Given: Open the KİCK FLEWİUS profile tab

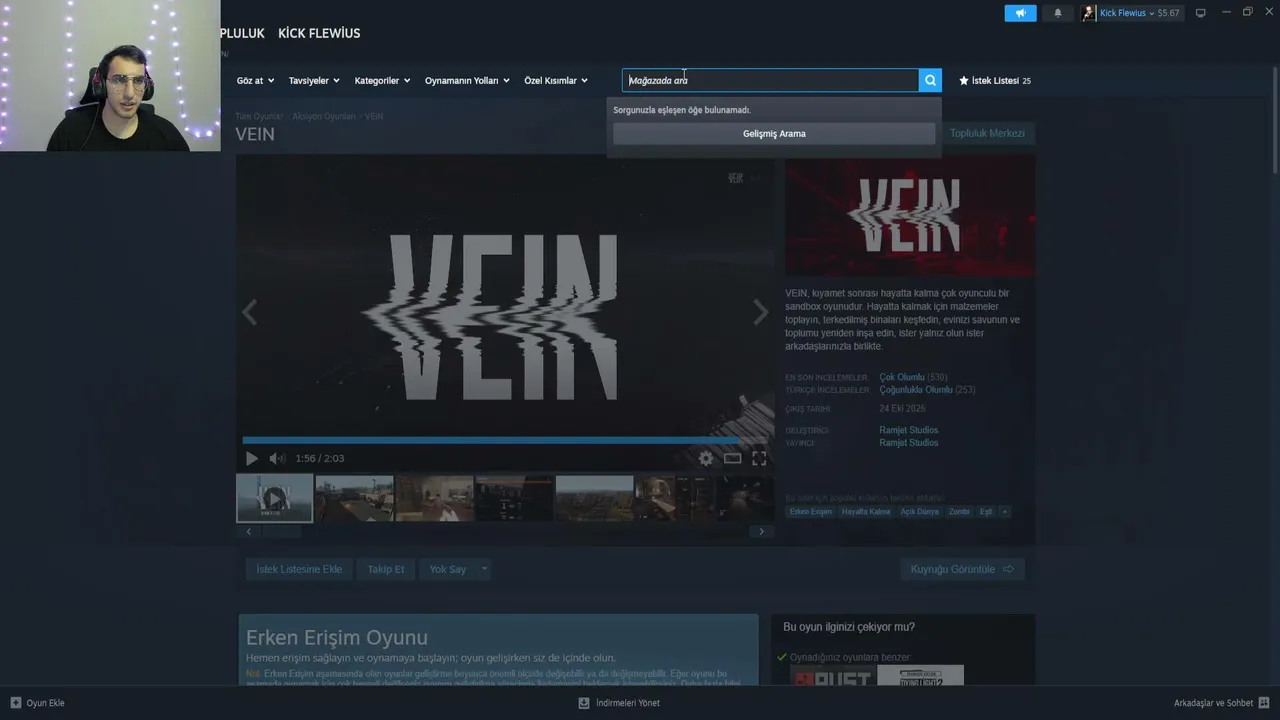Looking at the screenshot, I should coord(319,33).
